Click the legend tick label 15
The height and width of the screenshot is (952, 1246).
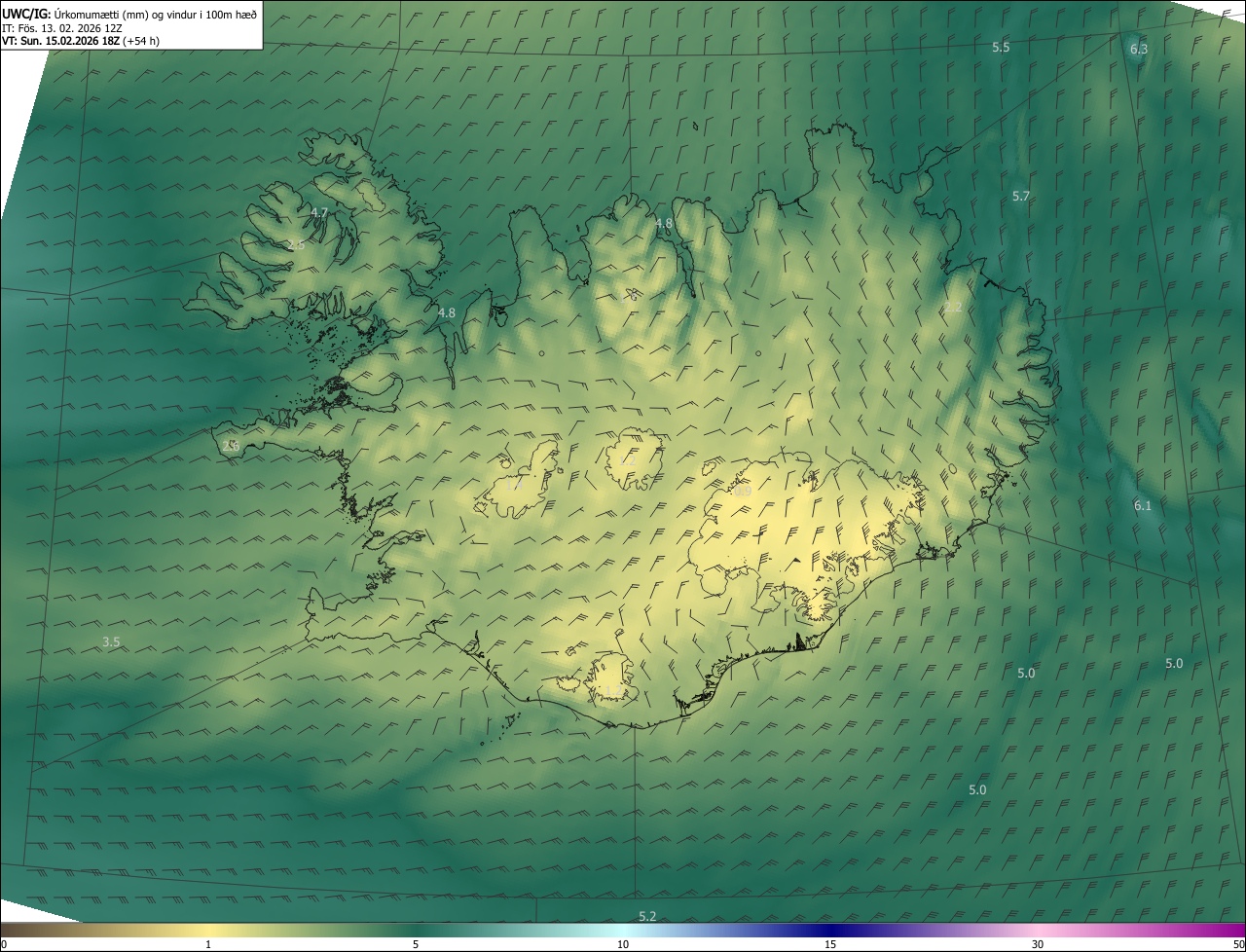tap(830, 944)
